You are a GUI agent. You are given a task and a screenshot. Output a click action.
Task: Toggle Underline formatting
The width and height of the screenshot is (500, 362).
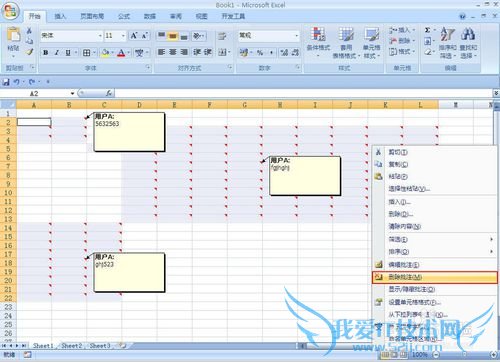coord(68,53)
